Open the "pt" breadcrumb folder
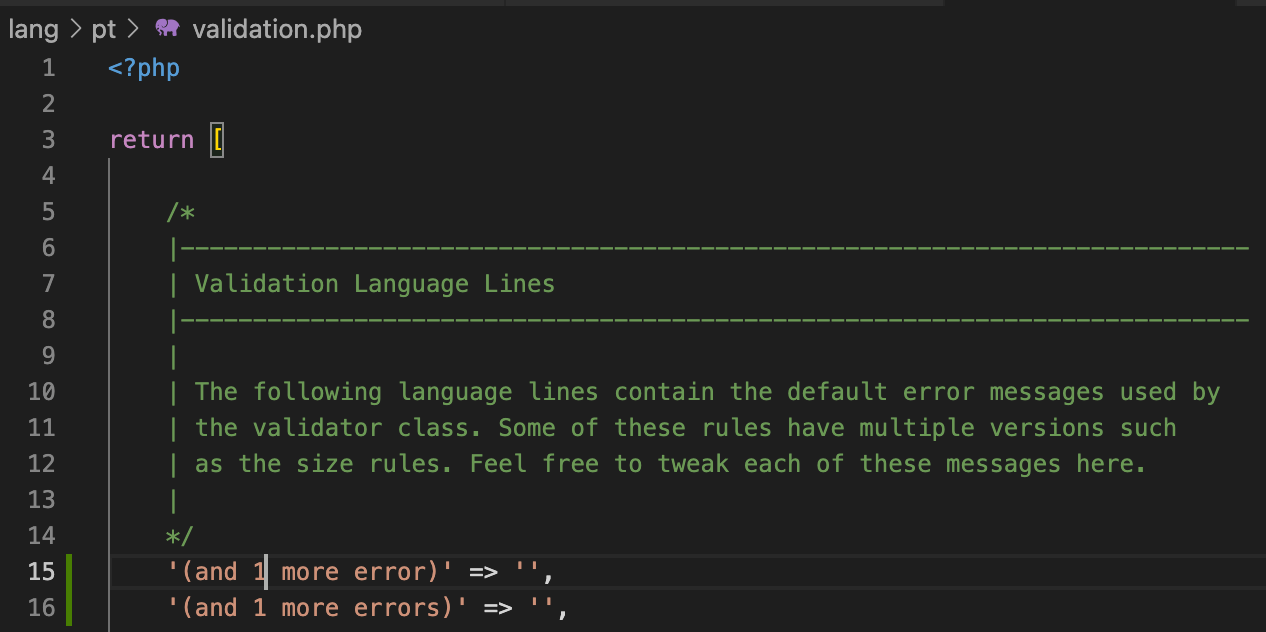This screenshot has height=632, width=1266. click(104, 31)
